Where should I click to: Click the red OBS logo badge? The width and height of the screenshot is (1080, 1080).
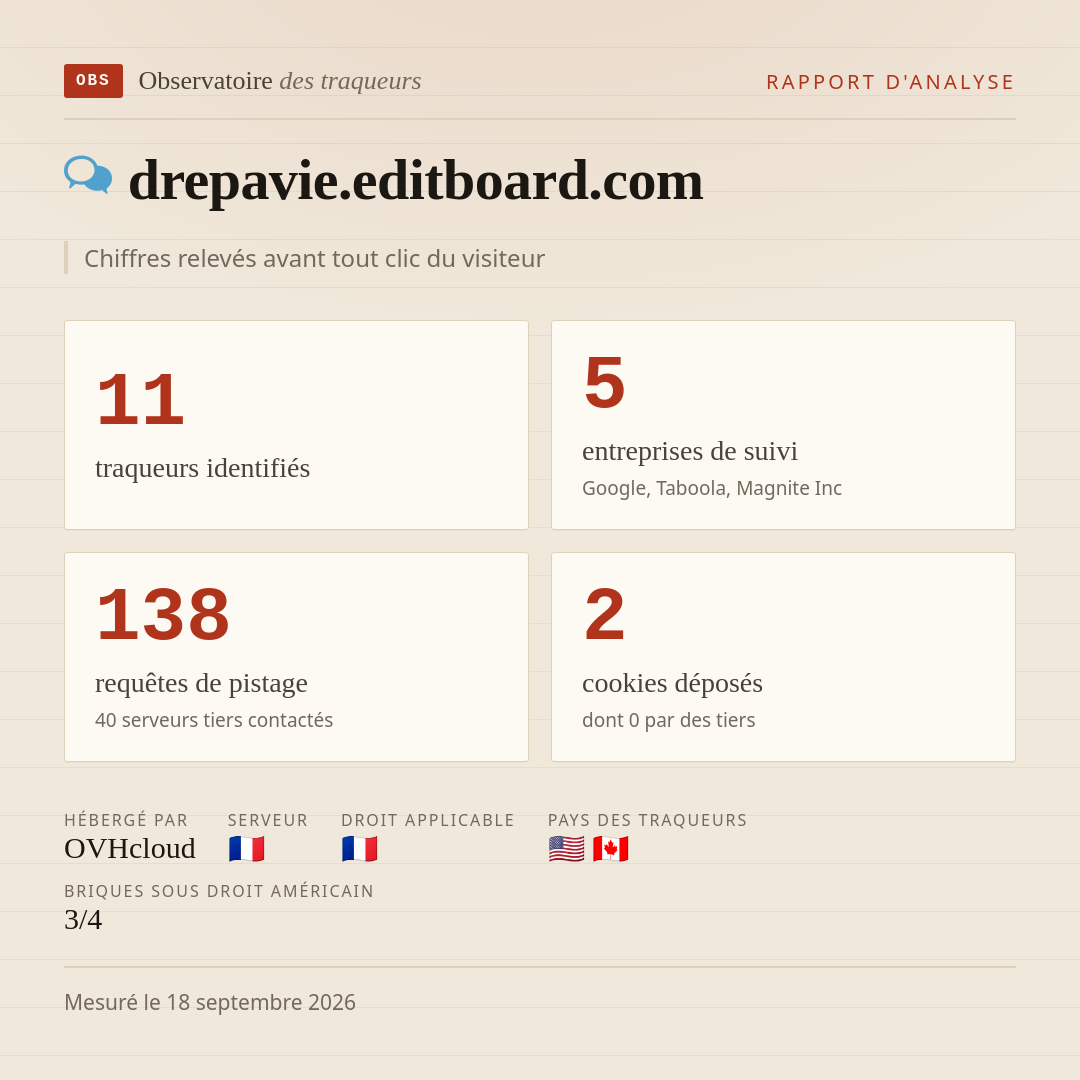tap(94, 81)
